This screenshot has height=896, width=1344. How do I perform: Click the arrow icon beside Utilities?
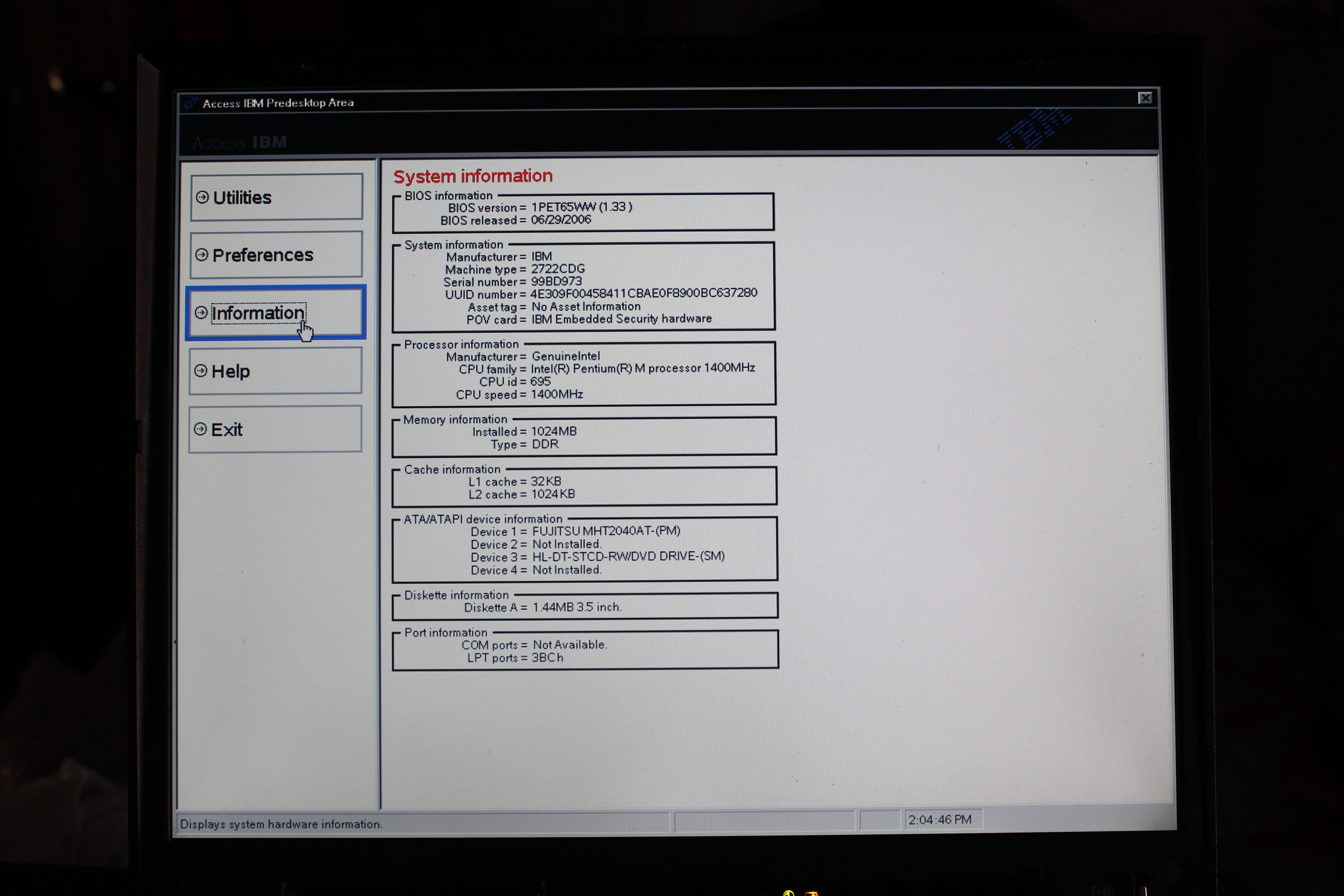point(202,197)
